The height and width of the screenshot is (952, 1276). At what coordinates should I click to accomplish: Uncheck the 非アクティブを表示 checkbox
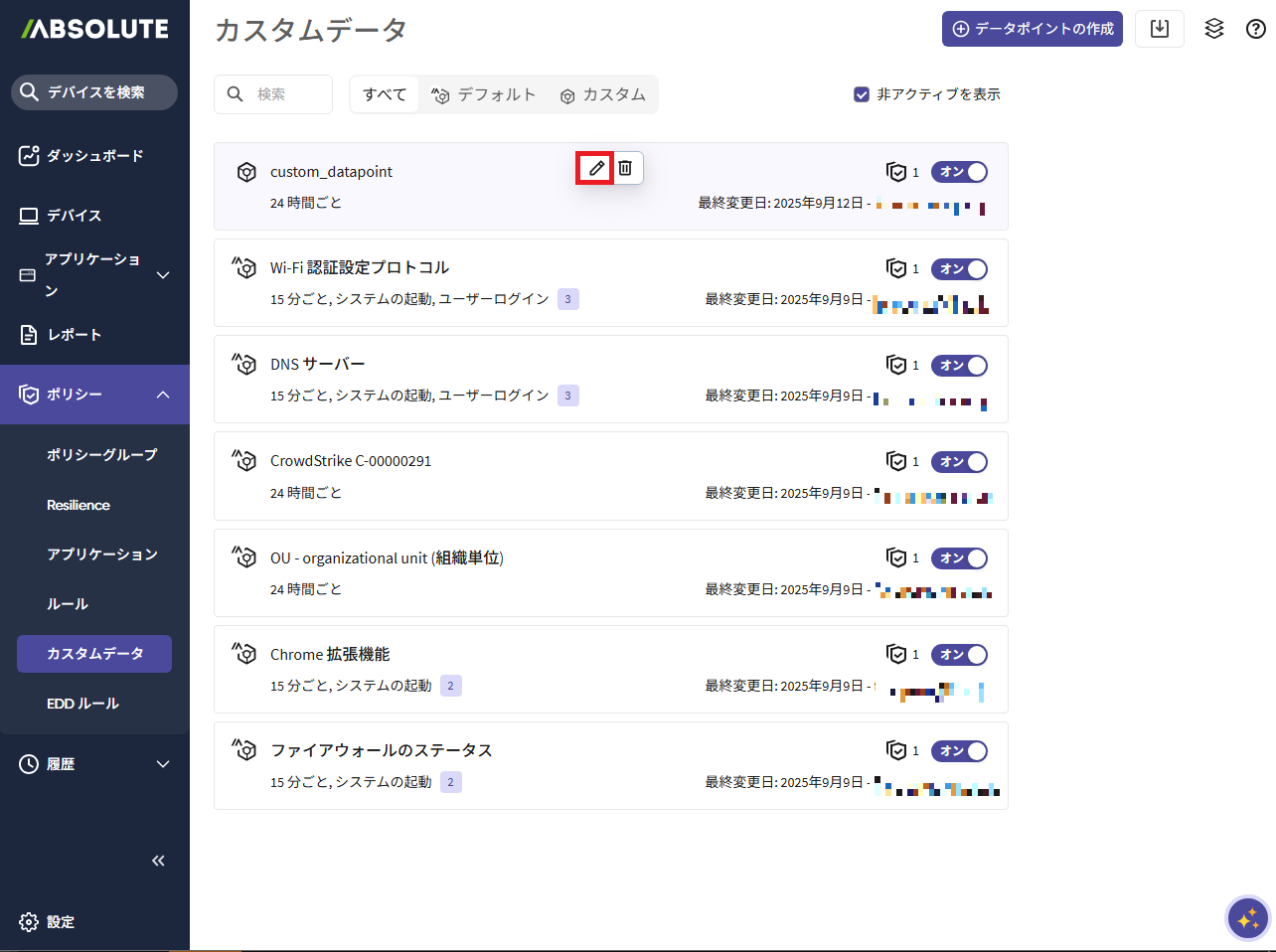862,94
